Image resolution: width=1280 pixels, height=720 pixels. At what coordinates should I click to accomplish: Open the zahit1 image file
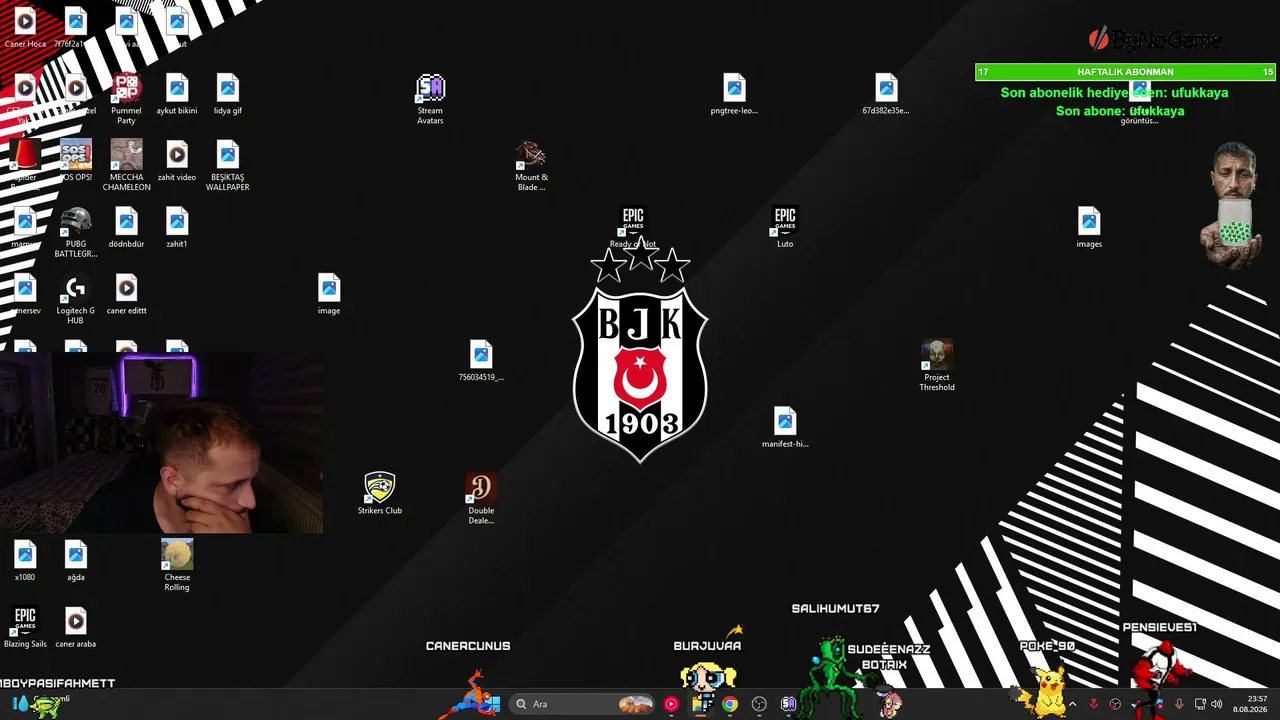(177, 228)
